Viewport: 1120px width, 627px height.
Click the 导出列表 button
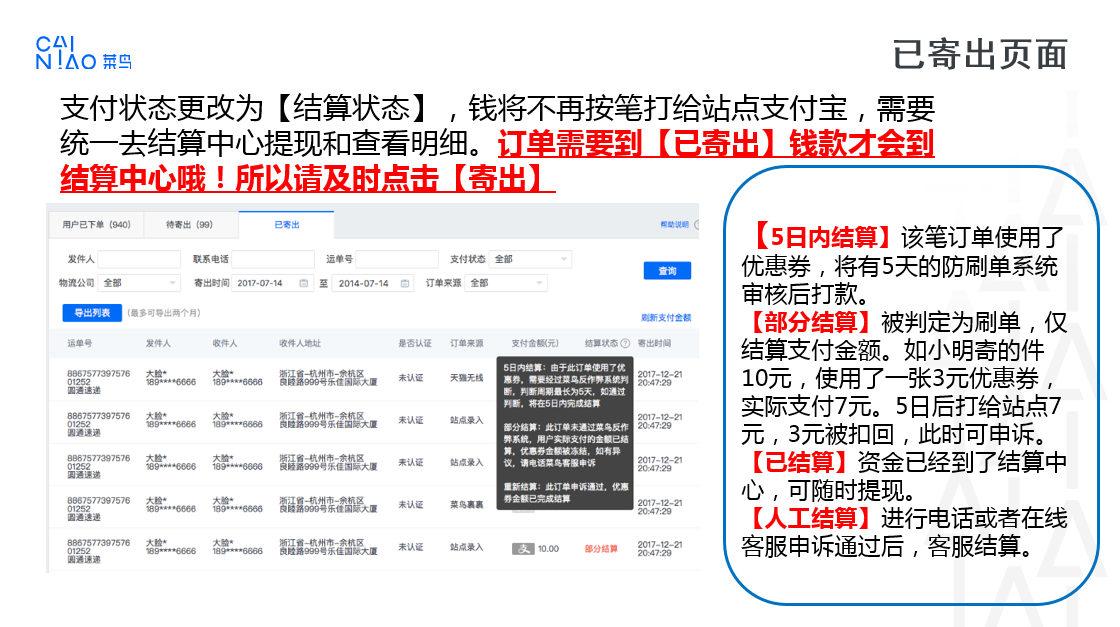pyautogui.click(x=92, y=313)
